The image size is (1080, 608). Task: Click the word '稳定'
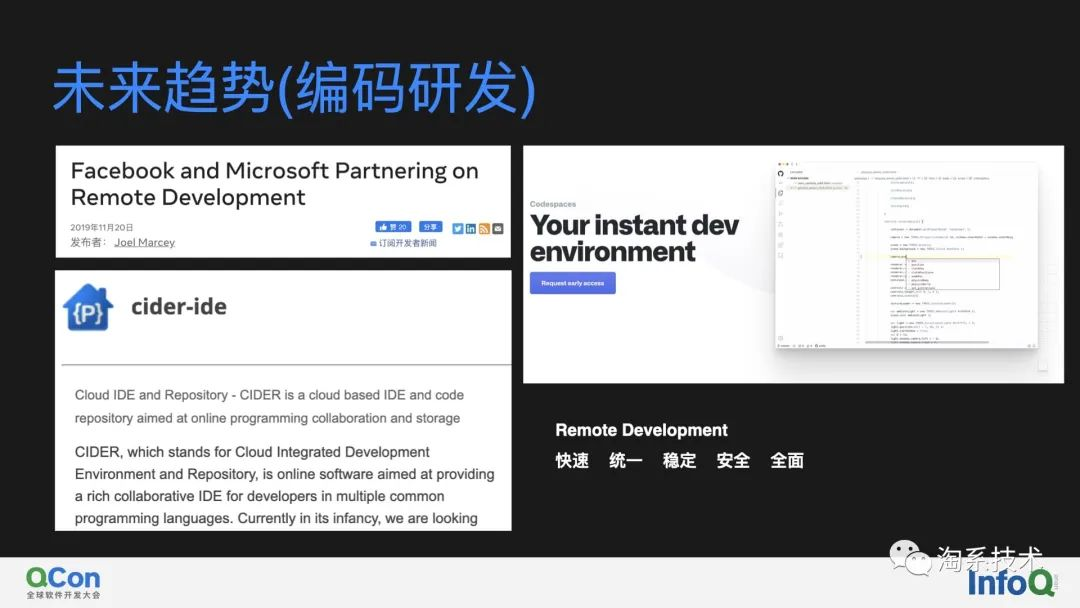click(x=679, y=461)
